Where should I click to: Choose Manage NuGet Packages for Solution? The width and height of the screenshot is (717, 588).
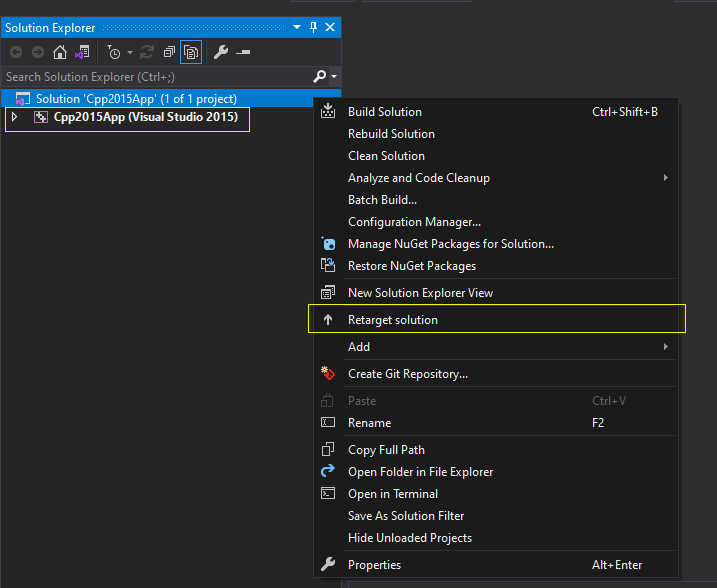(496, 244)
